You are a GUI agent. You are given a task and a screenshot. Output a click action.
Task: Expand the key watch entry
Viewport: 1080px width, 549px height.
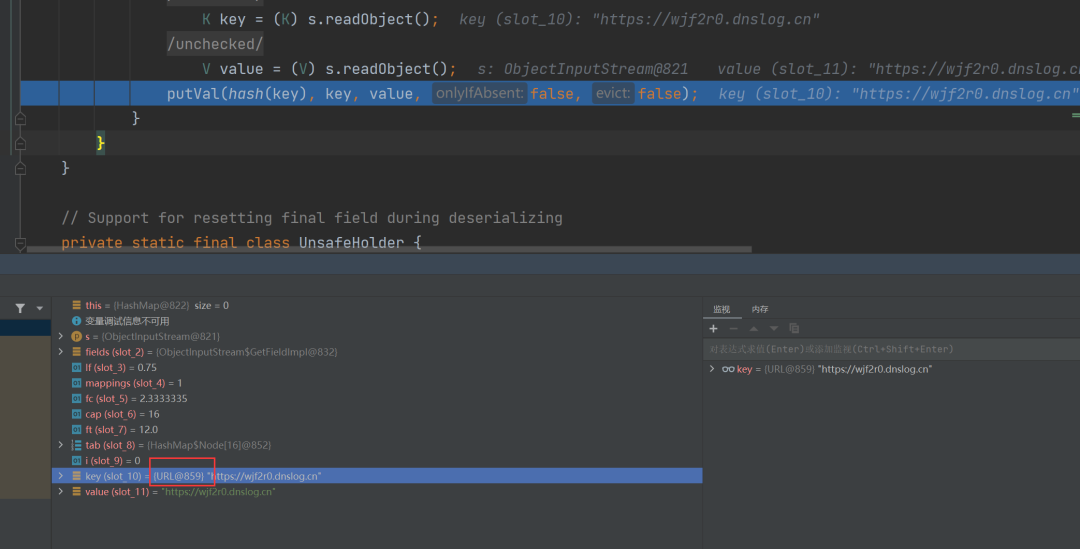pos(712,369)
